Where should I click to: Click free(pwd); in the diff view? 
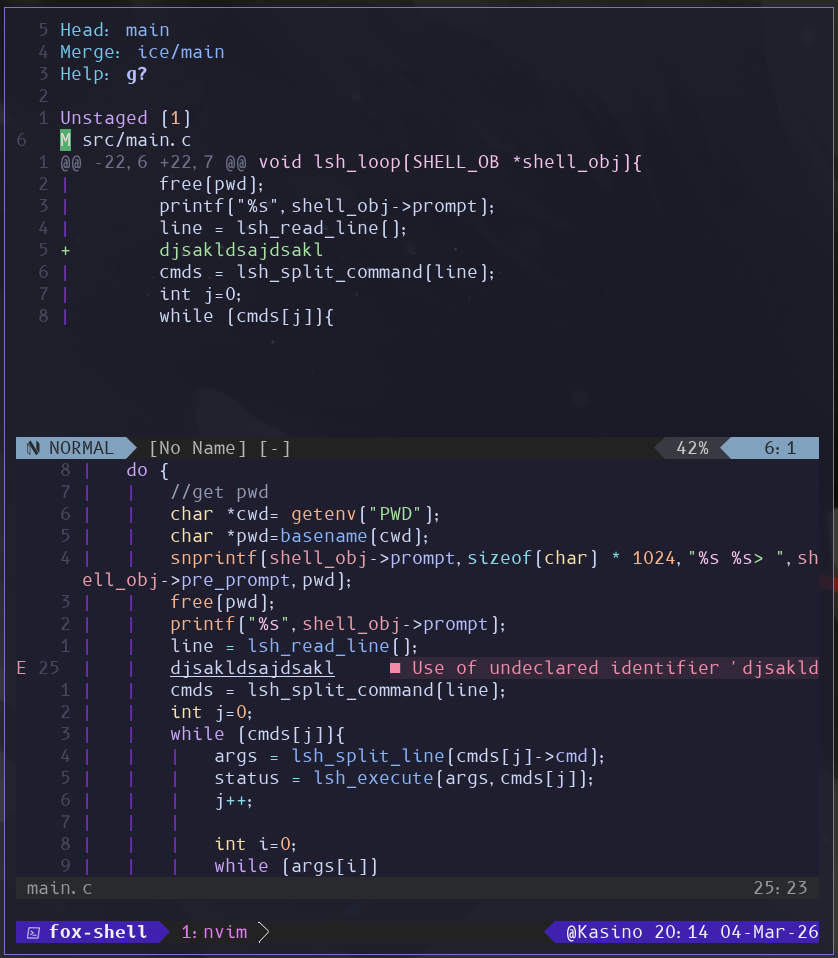(x=211, y=184)
